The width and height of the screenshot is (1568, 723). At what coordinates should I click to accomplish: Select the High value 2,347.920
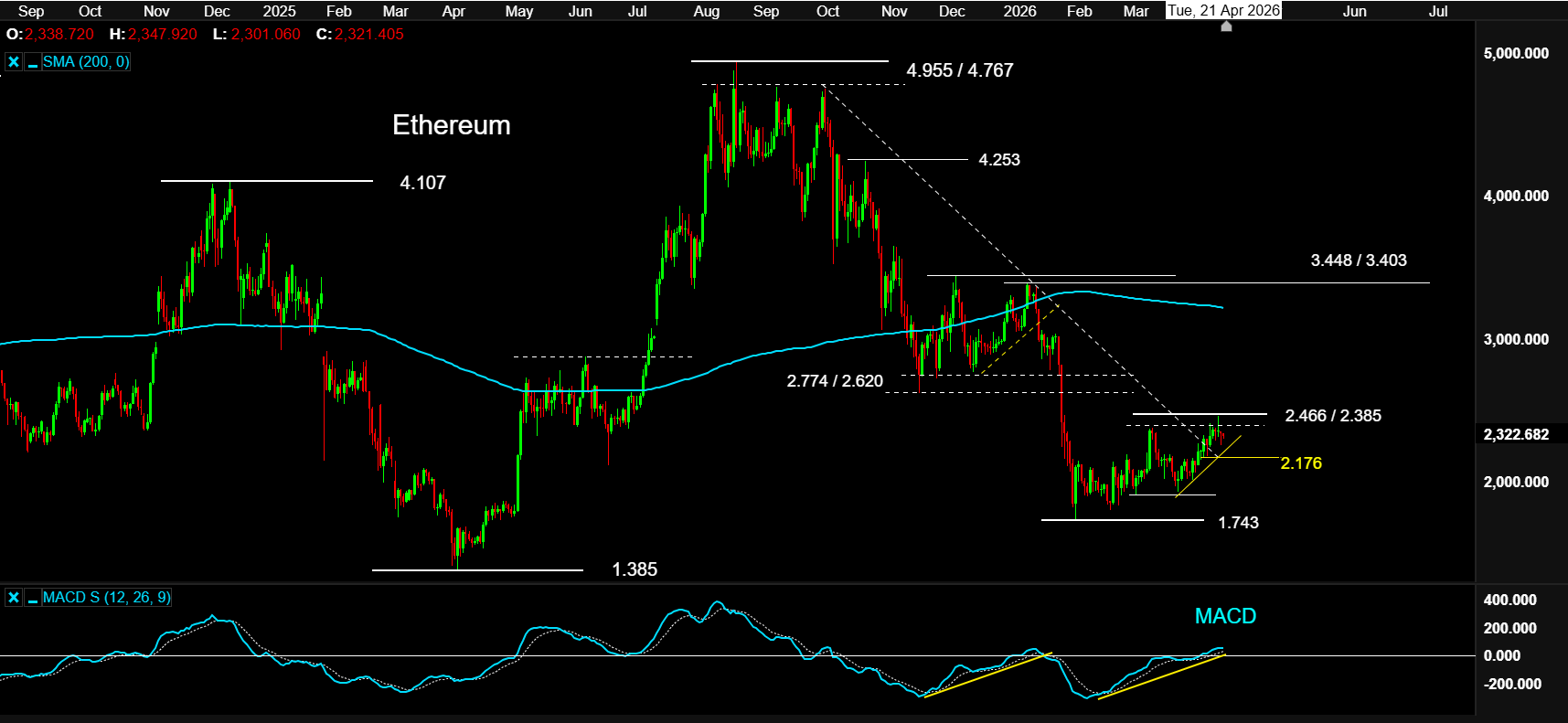163,35
